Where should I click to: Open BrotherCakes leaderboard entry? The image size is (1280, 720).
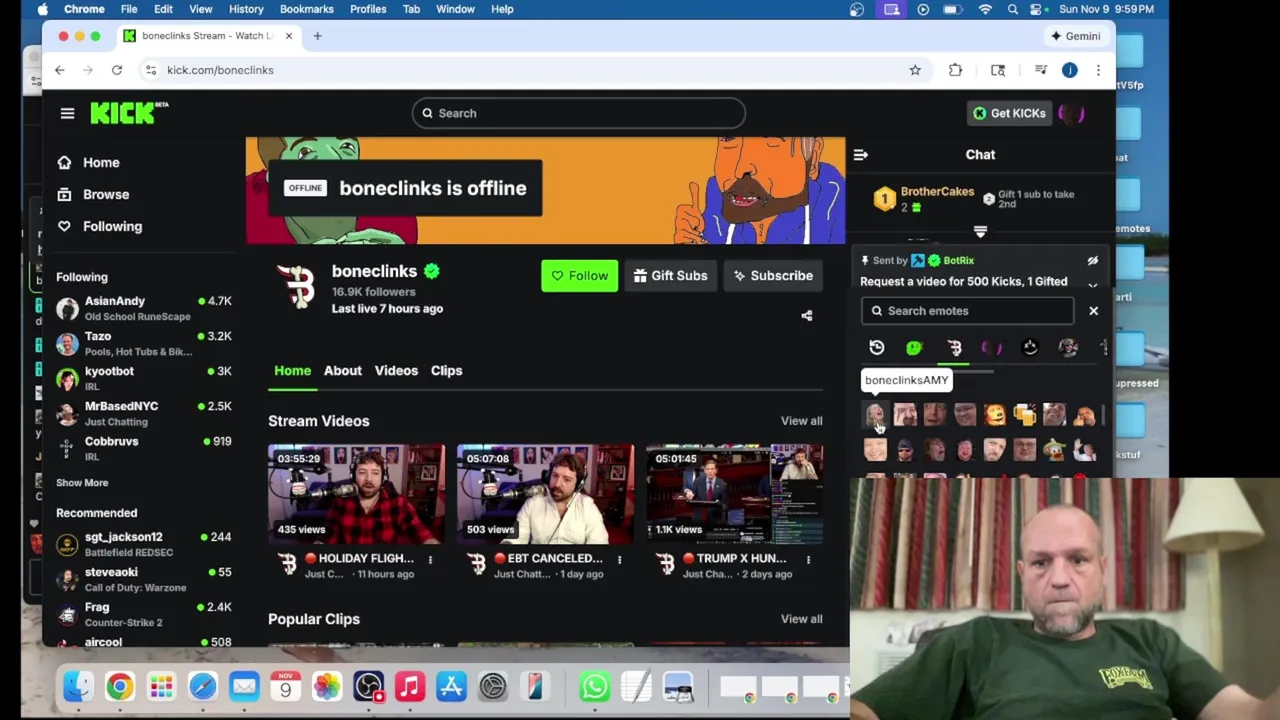pyautogui.click(x=924, y=199)
